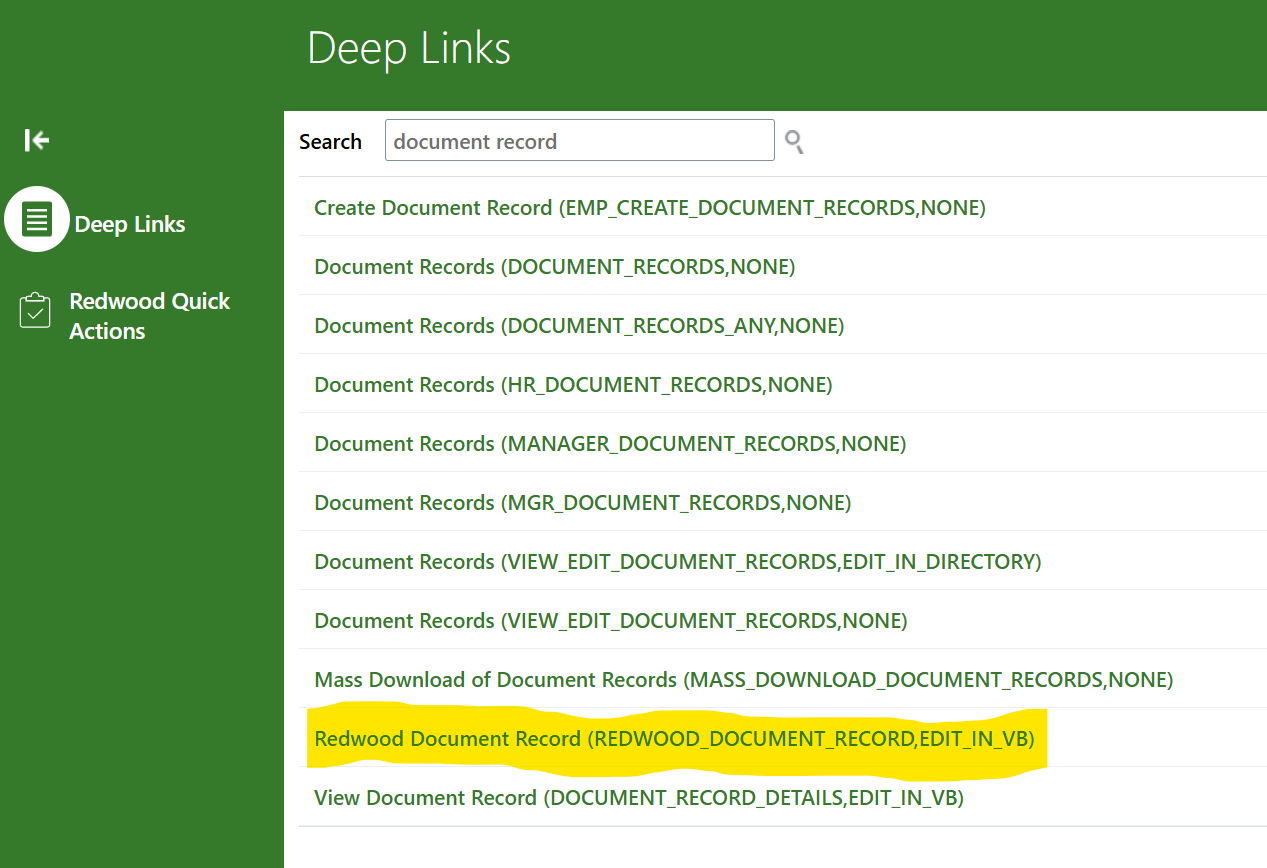Open the highlighted Redwood Document Record deep link
This screenshot has width=1267, height=868.
click(675, 738)
